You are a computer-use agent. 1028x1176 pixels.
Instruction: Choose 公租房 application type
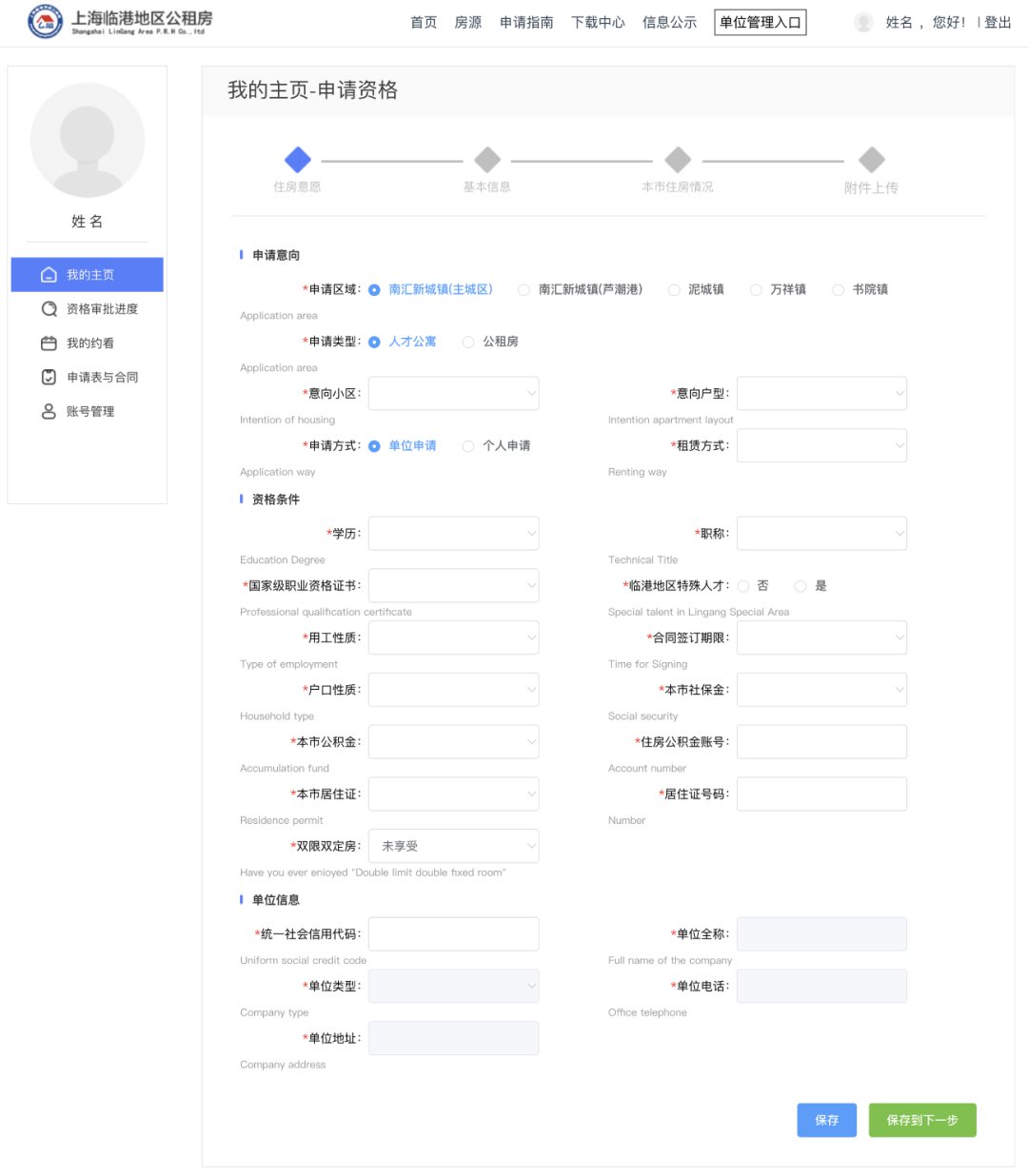(468, 343)
